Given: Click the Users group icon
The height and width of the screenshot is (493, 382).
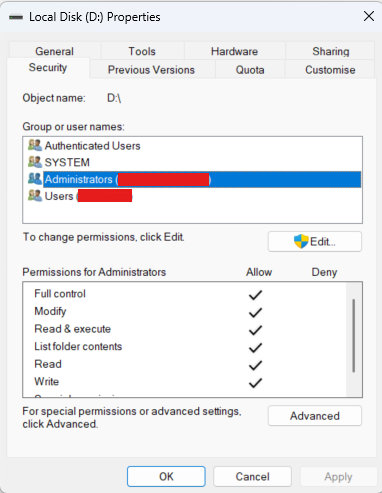Looking at the screenshot, I should click(35, 196).
